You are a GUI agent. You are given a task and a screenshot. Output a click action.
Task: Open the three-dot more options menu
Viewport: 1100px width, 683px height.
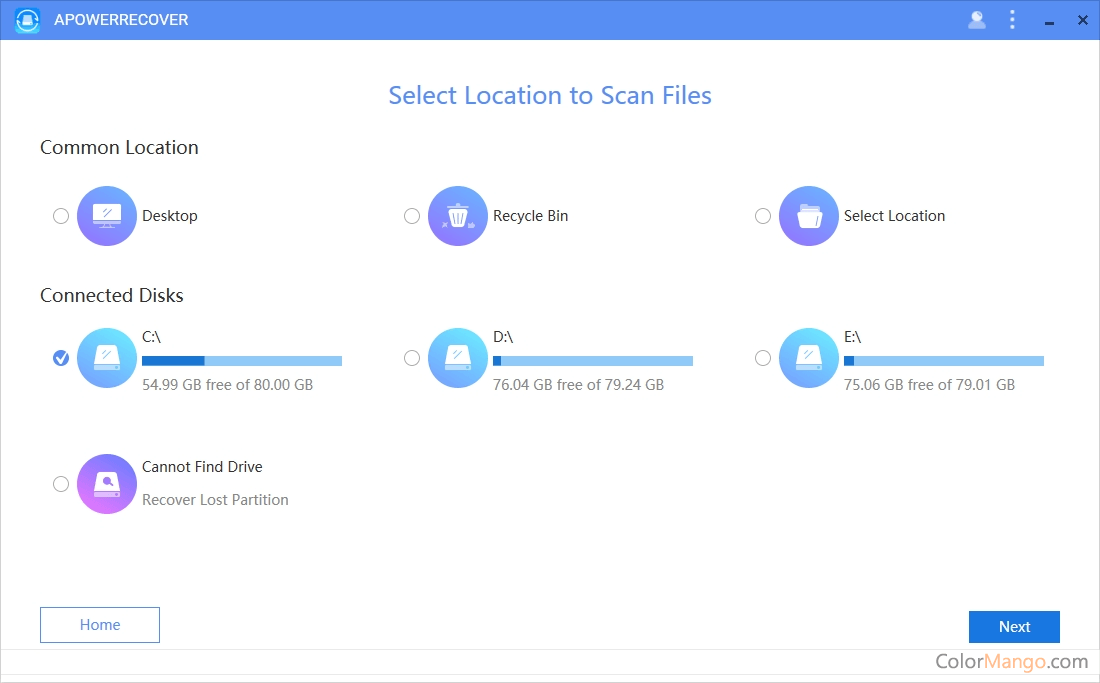(x=1012, y=20)
